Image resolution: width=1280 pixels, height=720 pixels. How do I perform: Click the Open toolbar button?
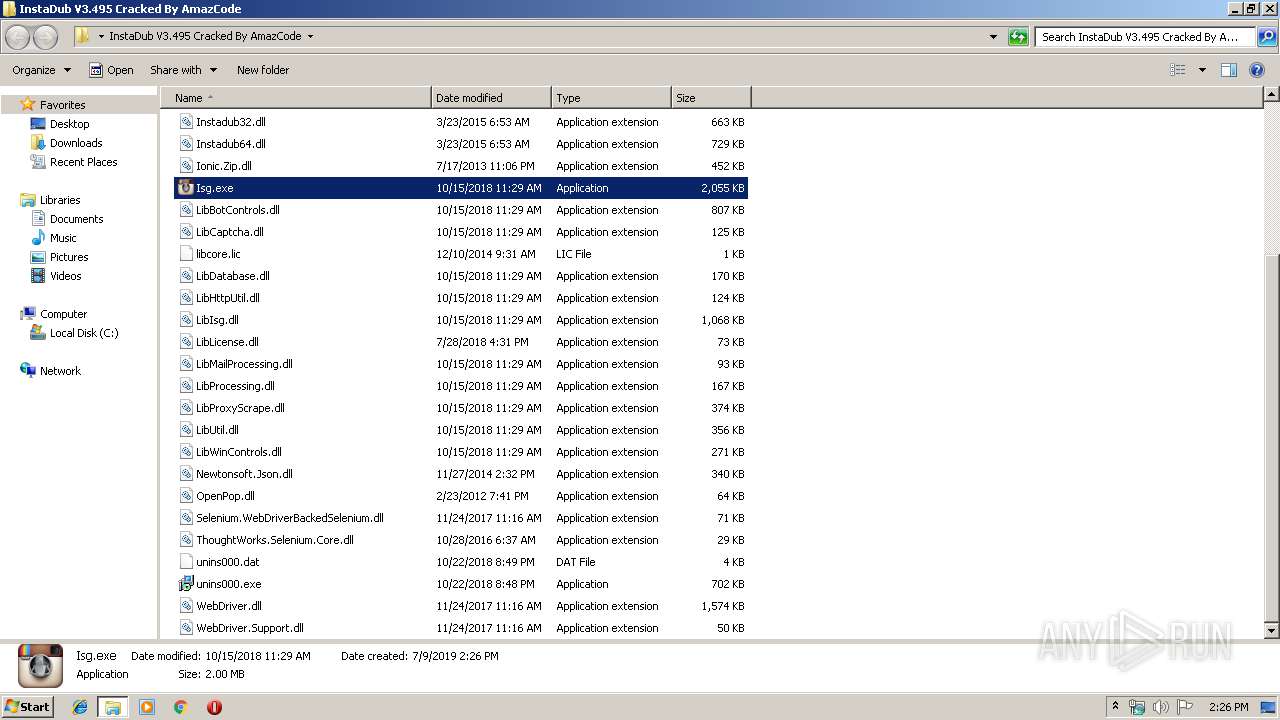click(x=111, y=70)
